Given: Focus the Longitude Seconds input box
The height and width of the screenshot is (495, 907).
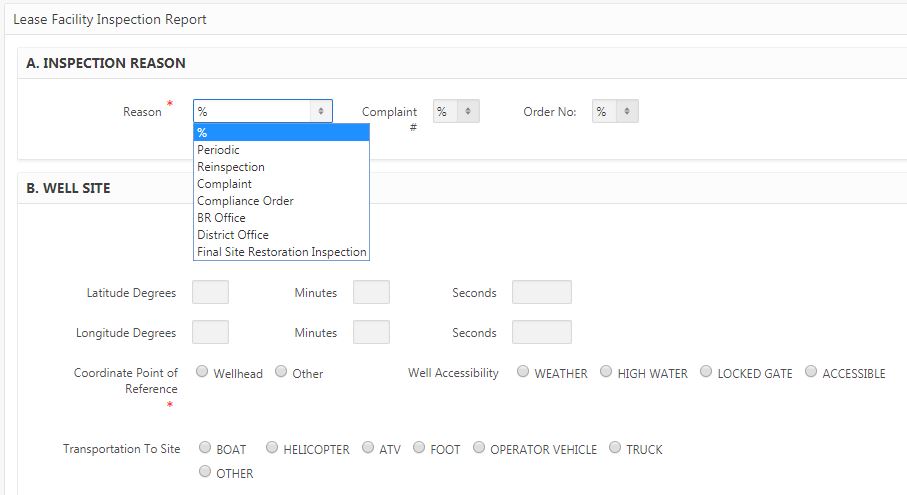Looking at the screenshot, I should (541, 332).
